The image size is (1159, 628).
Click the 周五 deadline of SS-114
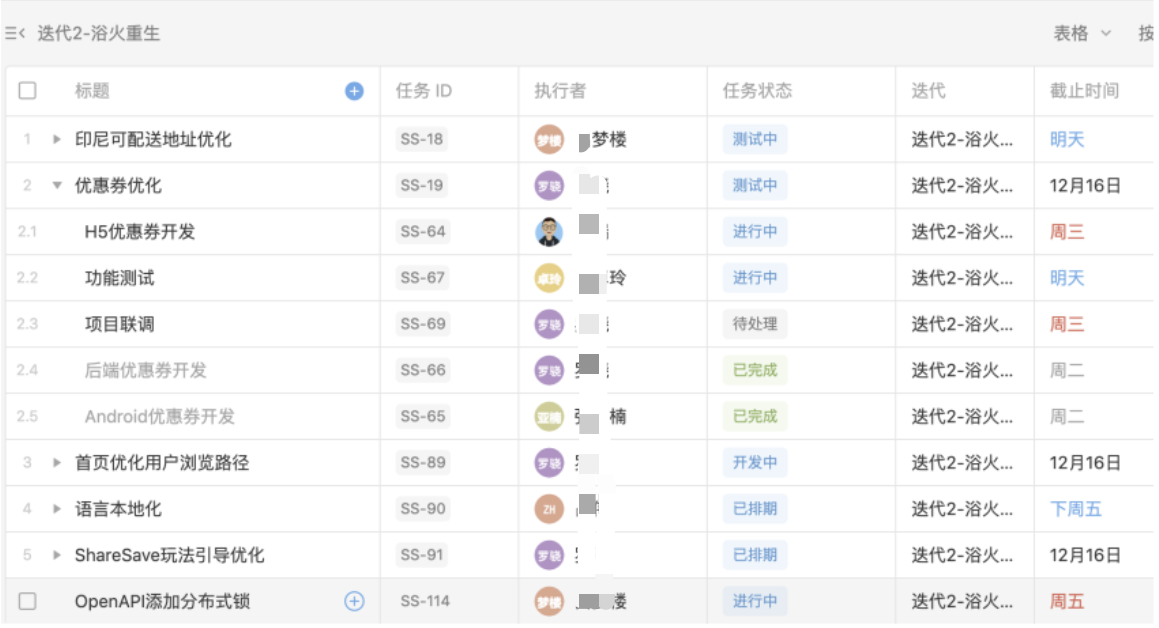coord(1067,601)
